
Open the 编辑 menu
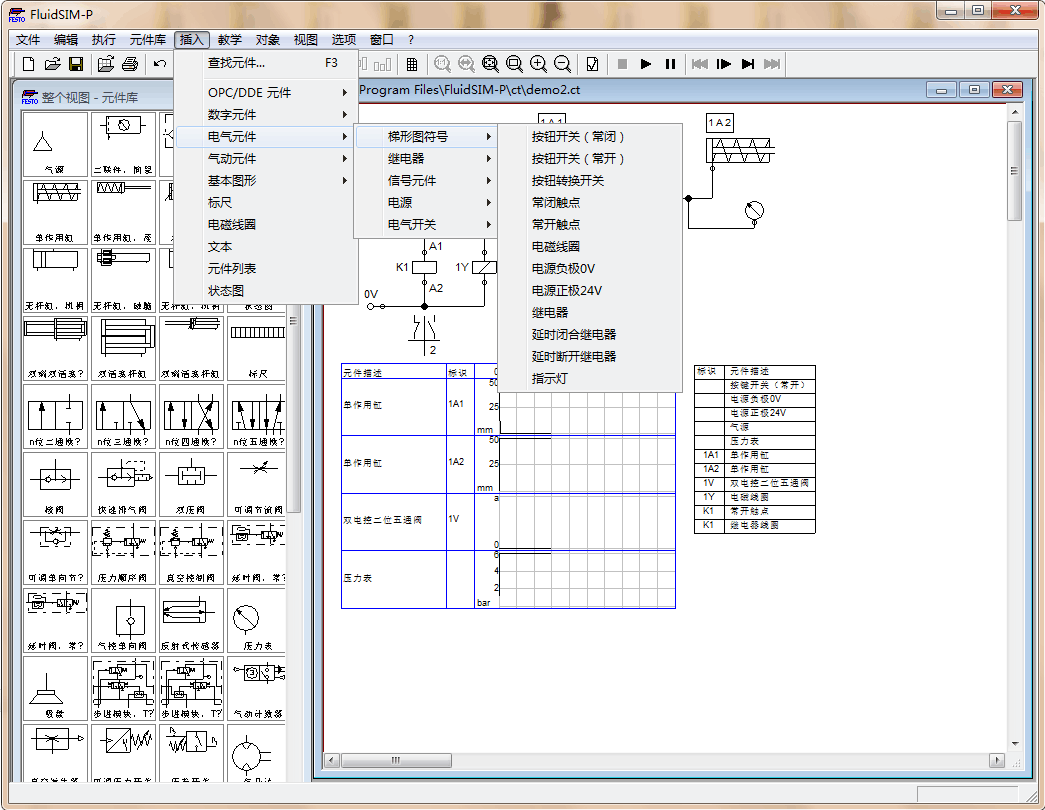pos(66,39)
